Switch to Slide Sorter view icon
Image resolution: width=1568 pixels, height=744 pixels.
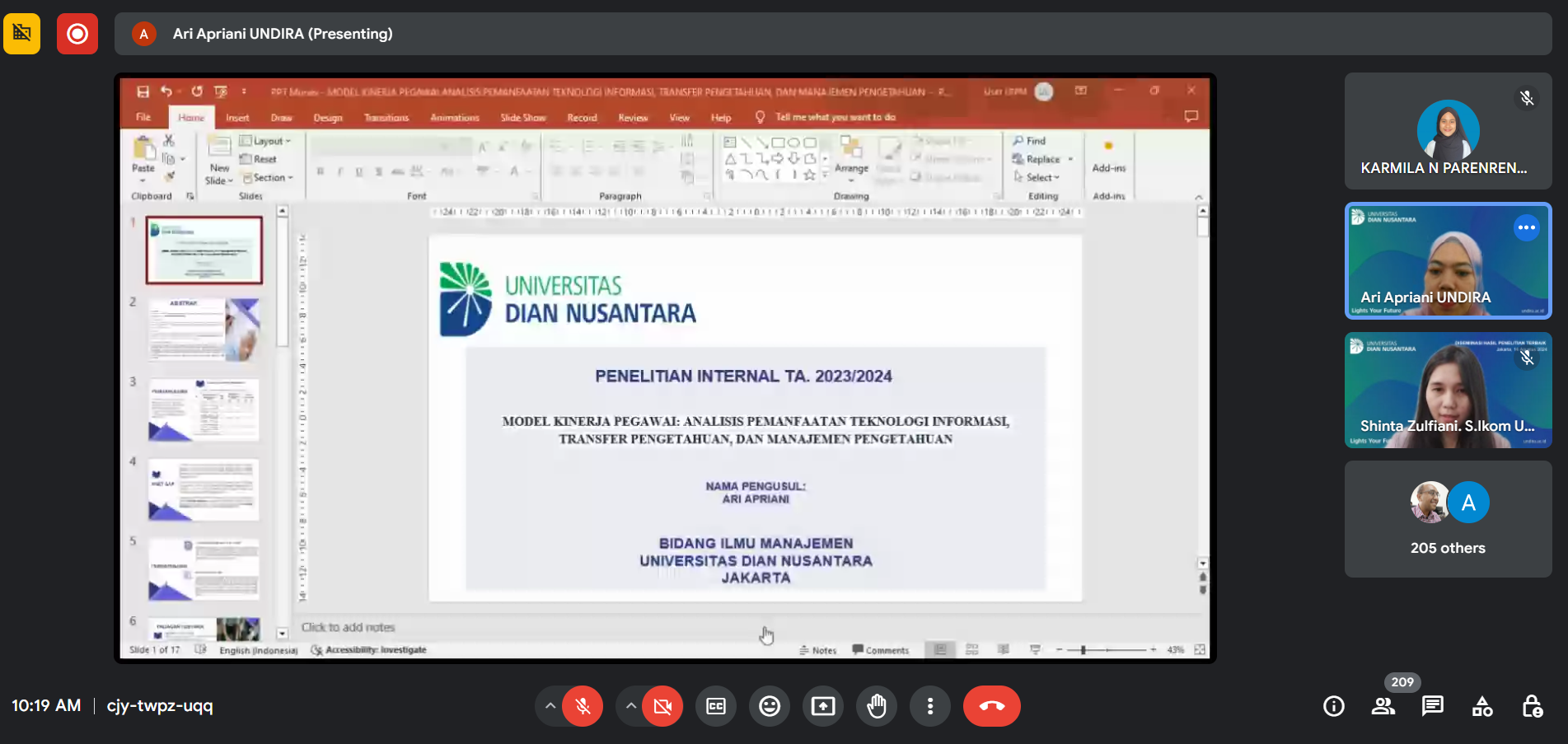[972, 649]
